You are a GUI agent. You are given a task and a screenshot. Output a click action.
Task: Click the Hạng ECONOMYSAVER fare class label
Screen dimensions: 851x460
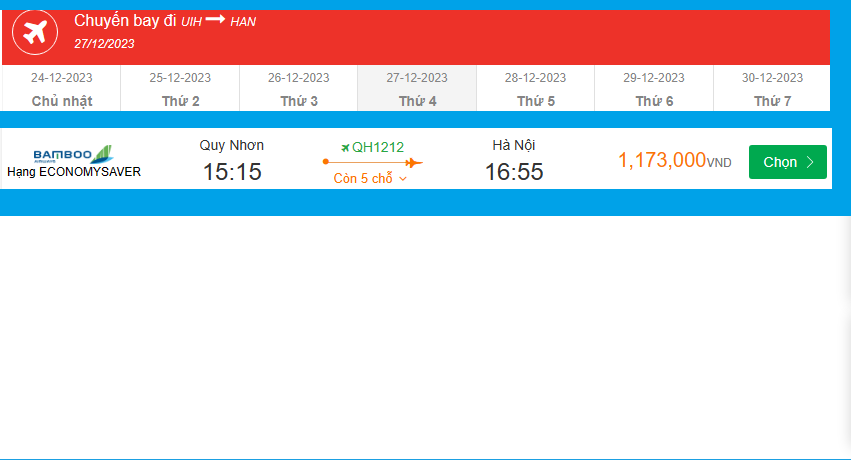pos(74,172)
